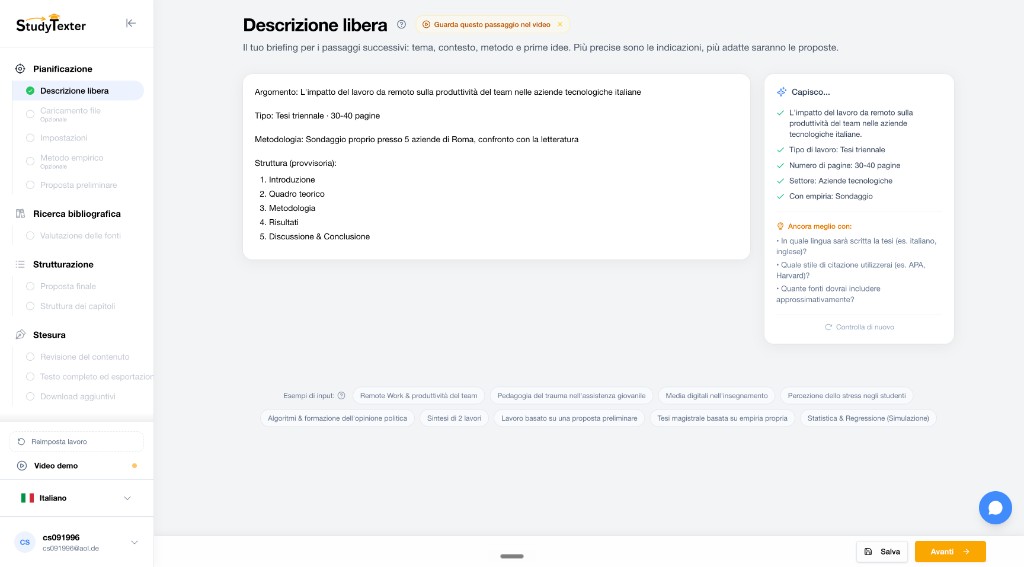Click the arrow icon on the Avanti button

click(x=966, y=552)
